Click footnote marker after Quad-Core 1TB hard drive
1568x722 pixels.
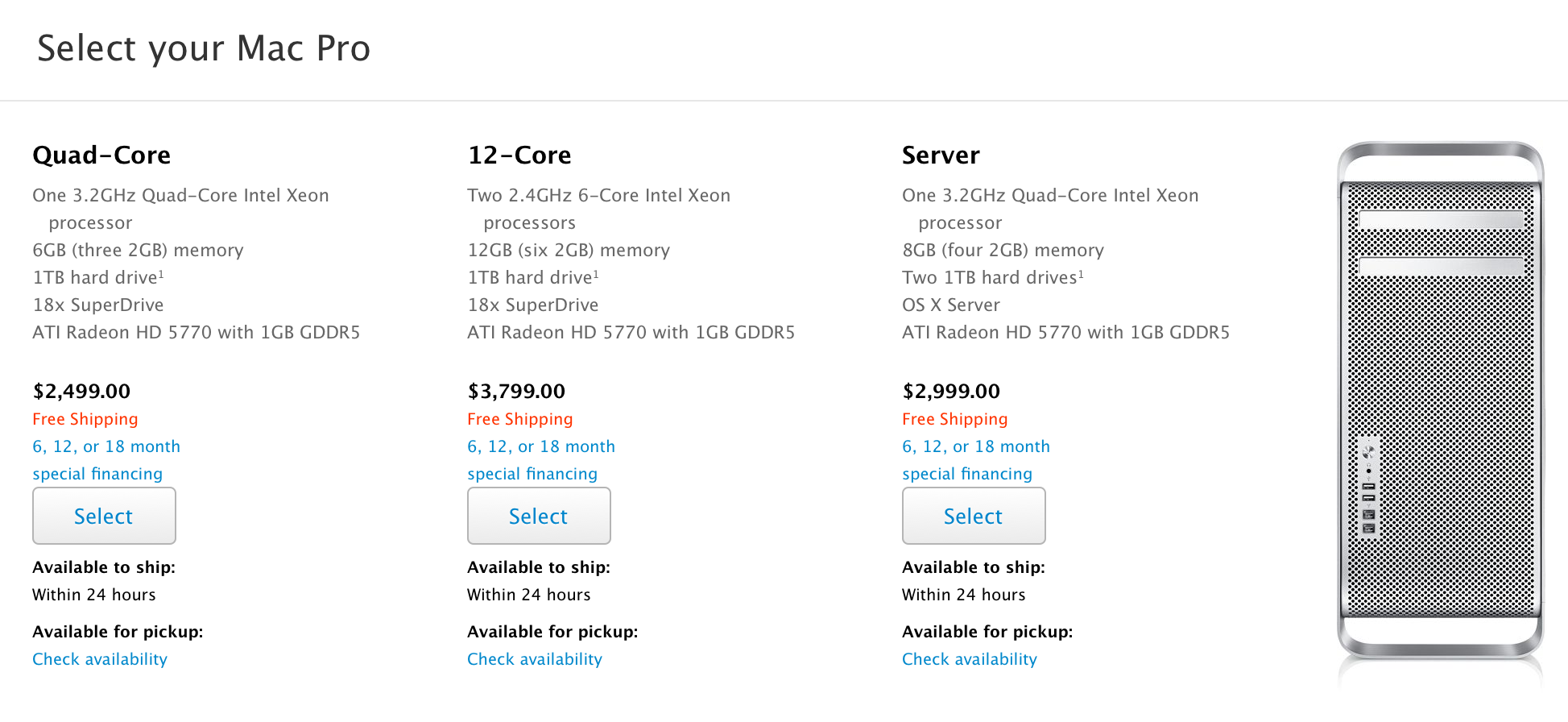[x=161, y=274]
